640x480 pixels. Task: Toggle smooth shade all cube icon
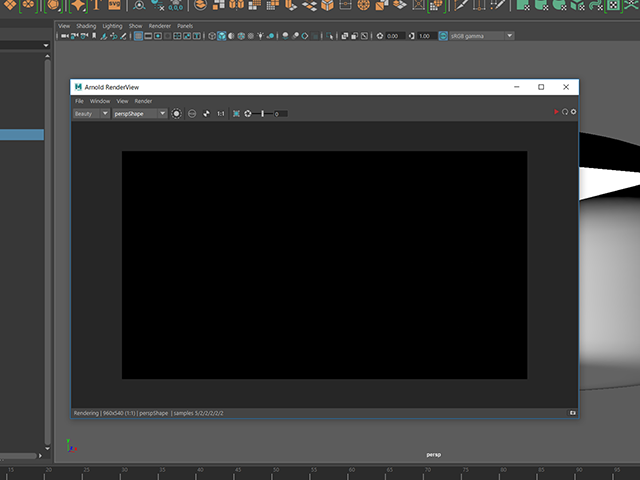click(222, 36)
